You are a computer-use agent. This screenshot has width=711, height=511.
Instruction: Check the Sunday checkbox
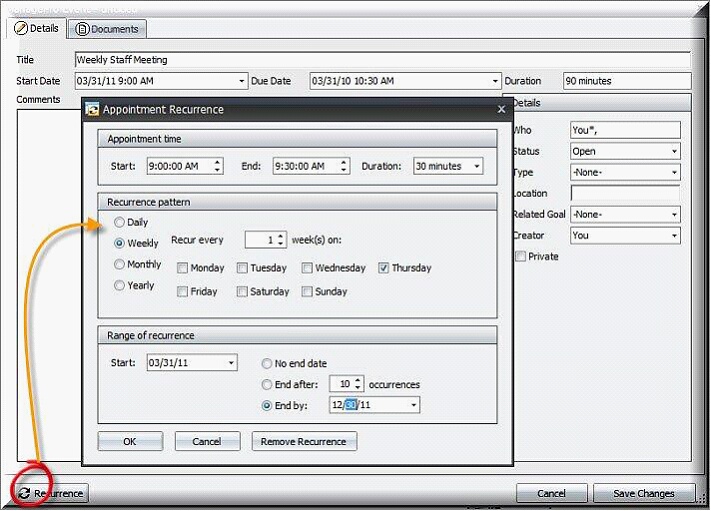click(307, 292)
